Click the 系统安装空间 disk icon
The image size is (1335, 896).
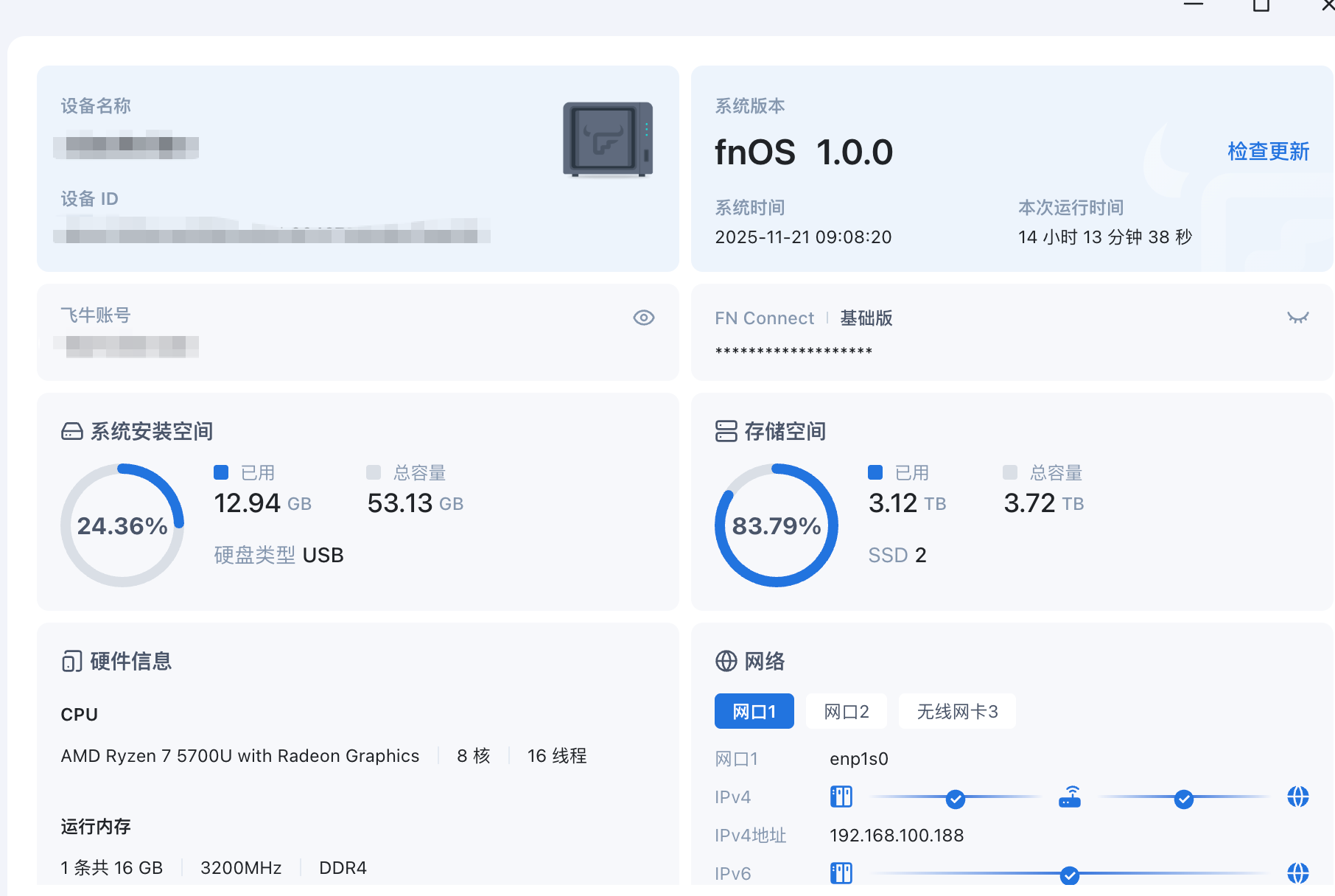coord(72,432)
